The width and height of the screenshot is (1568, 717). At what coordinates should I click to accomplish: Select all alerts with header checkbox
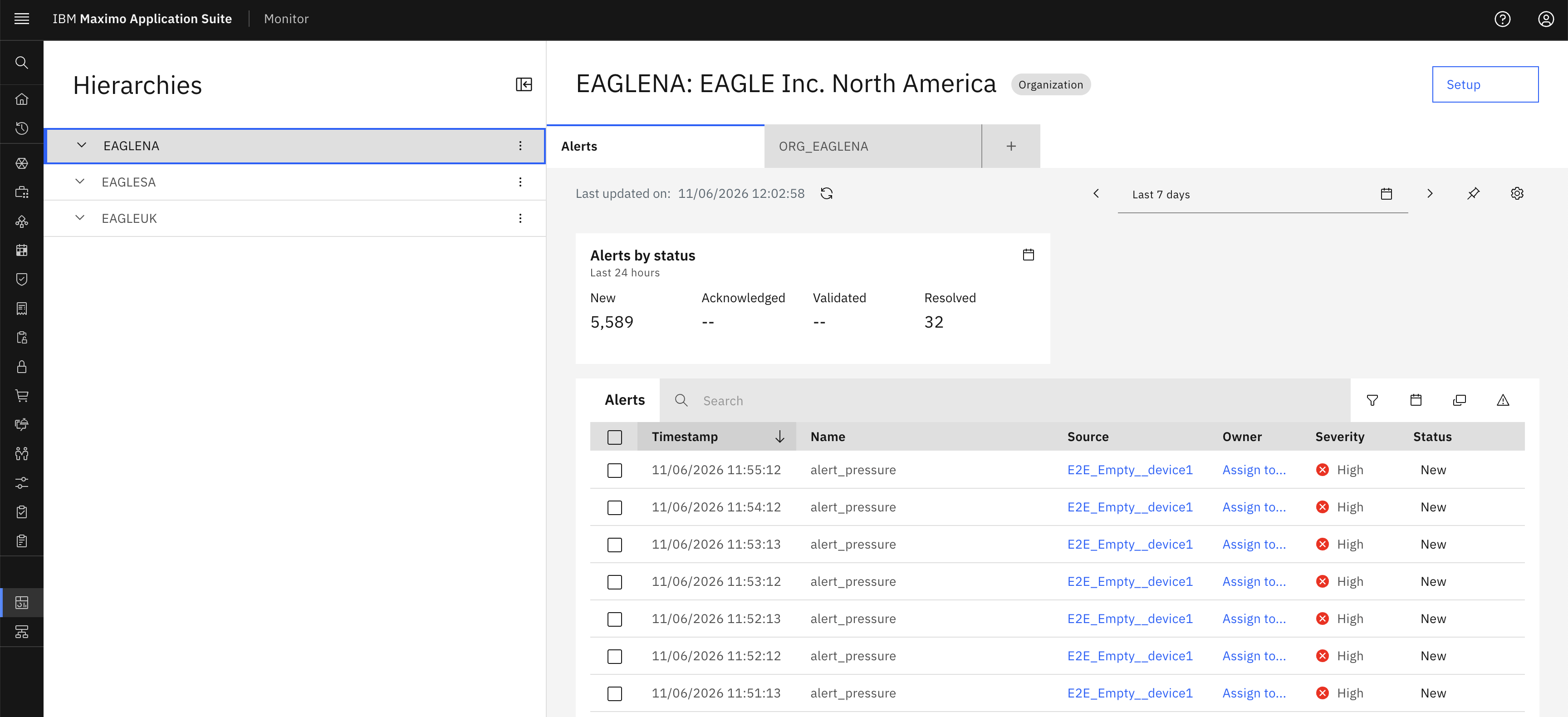pos(615,437)
